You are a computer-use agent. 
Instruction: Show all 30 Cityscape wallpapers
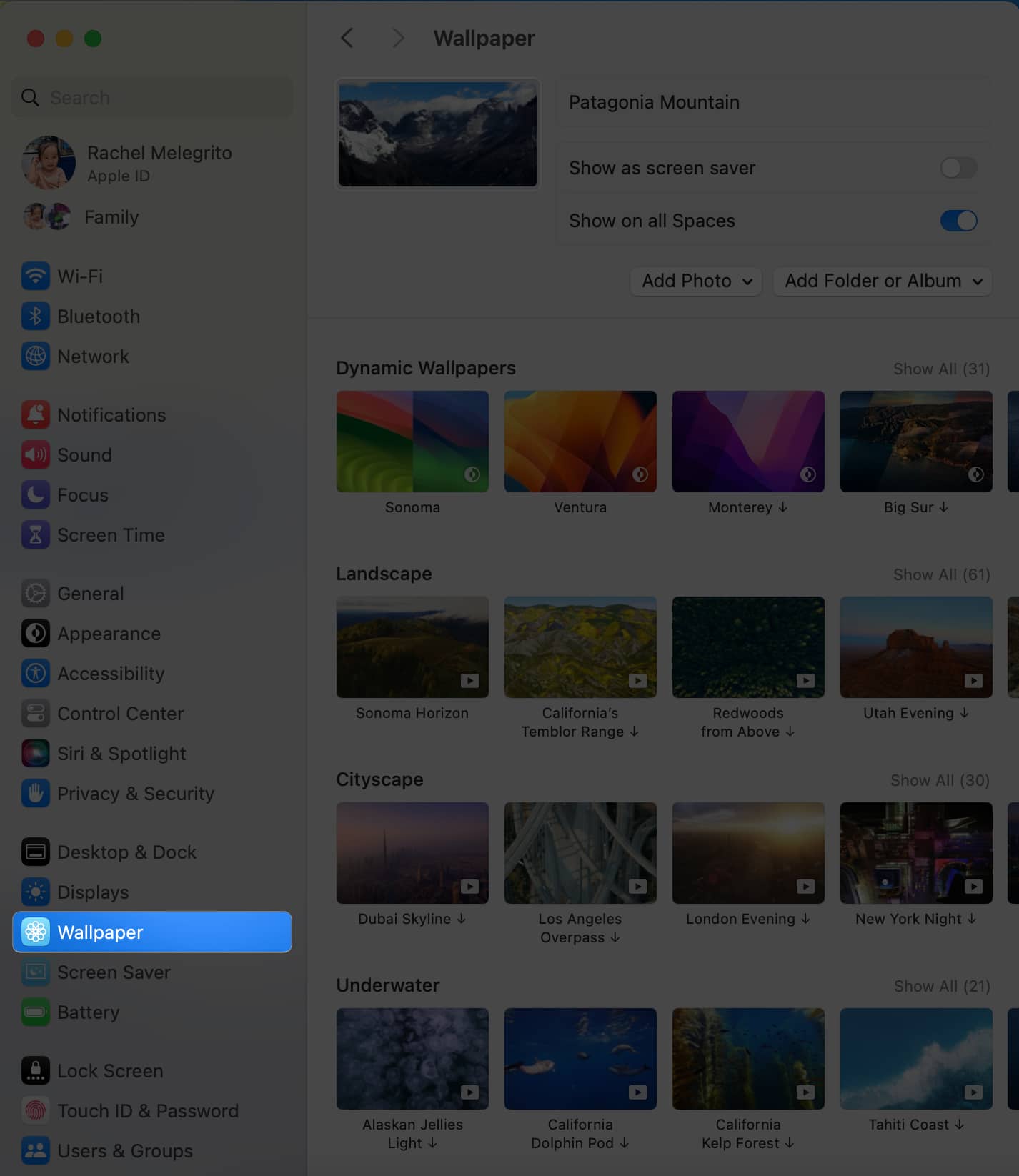[x=940, y=780]
